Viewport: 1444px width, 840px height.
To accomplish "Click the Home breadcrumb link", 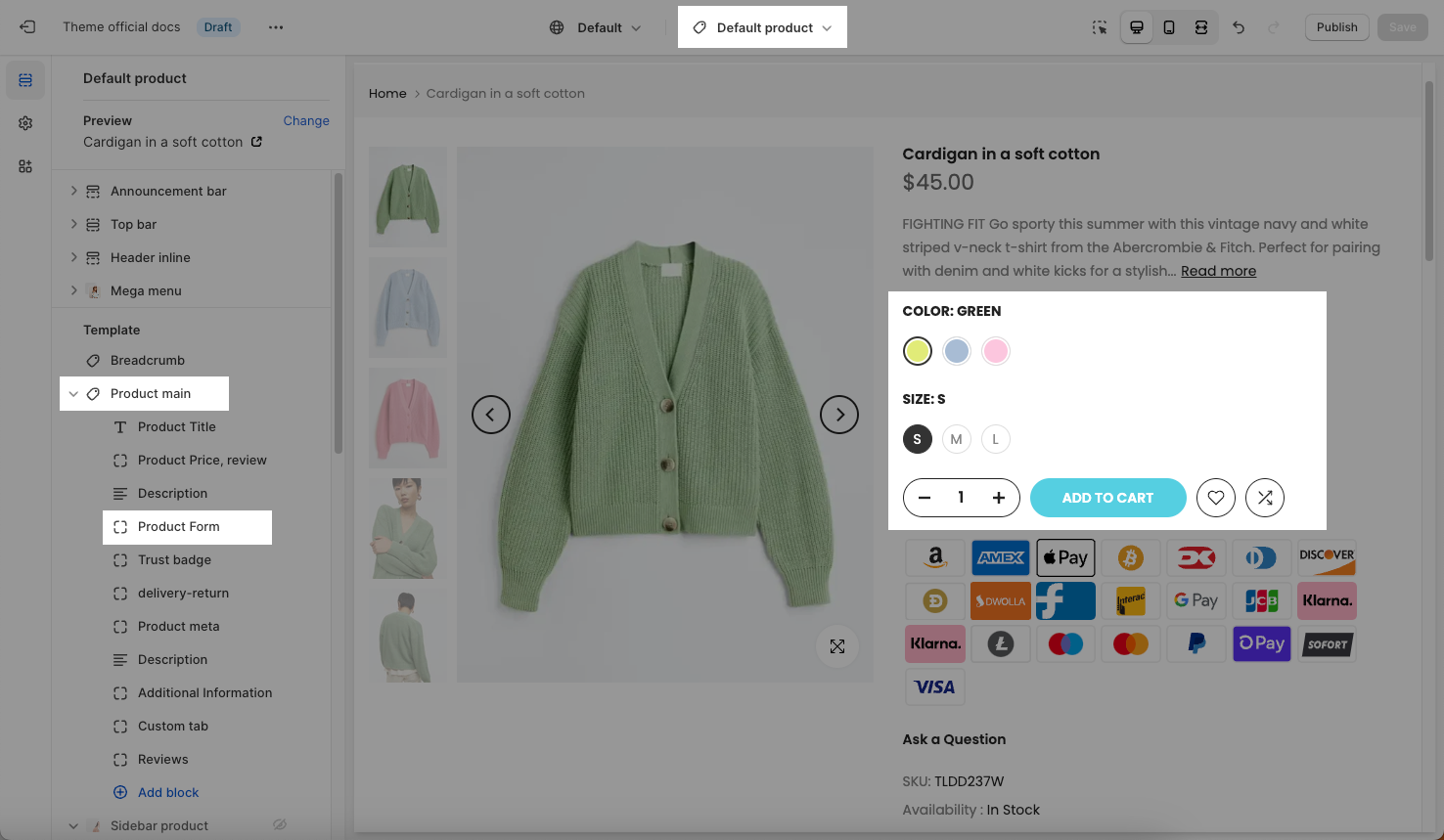I will tap(387, 94).
